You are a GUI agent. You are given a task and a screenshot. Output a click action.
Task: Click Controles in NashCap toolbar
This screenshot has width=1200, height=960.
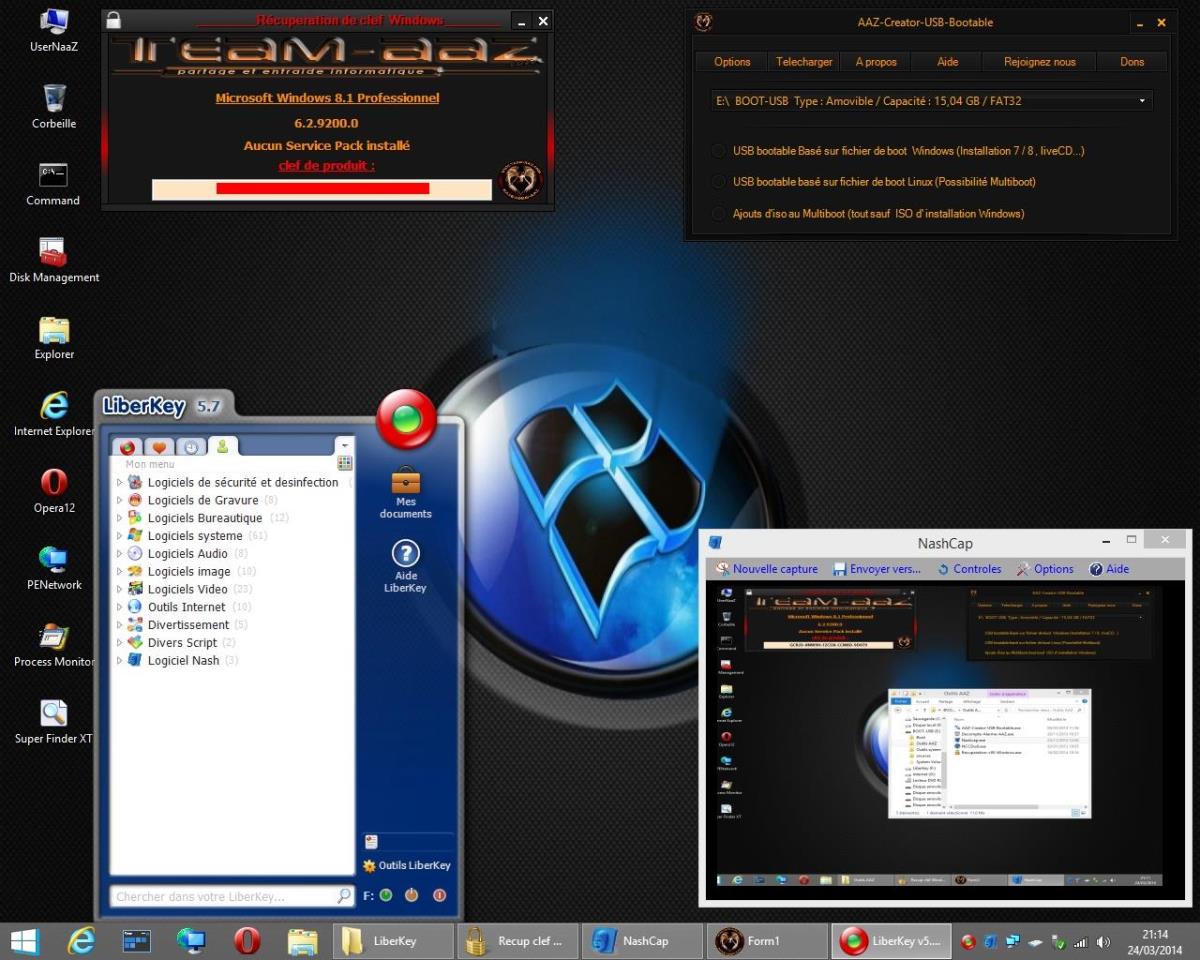[968, 569]
